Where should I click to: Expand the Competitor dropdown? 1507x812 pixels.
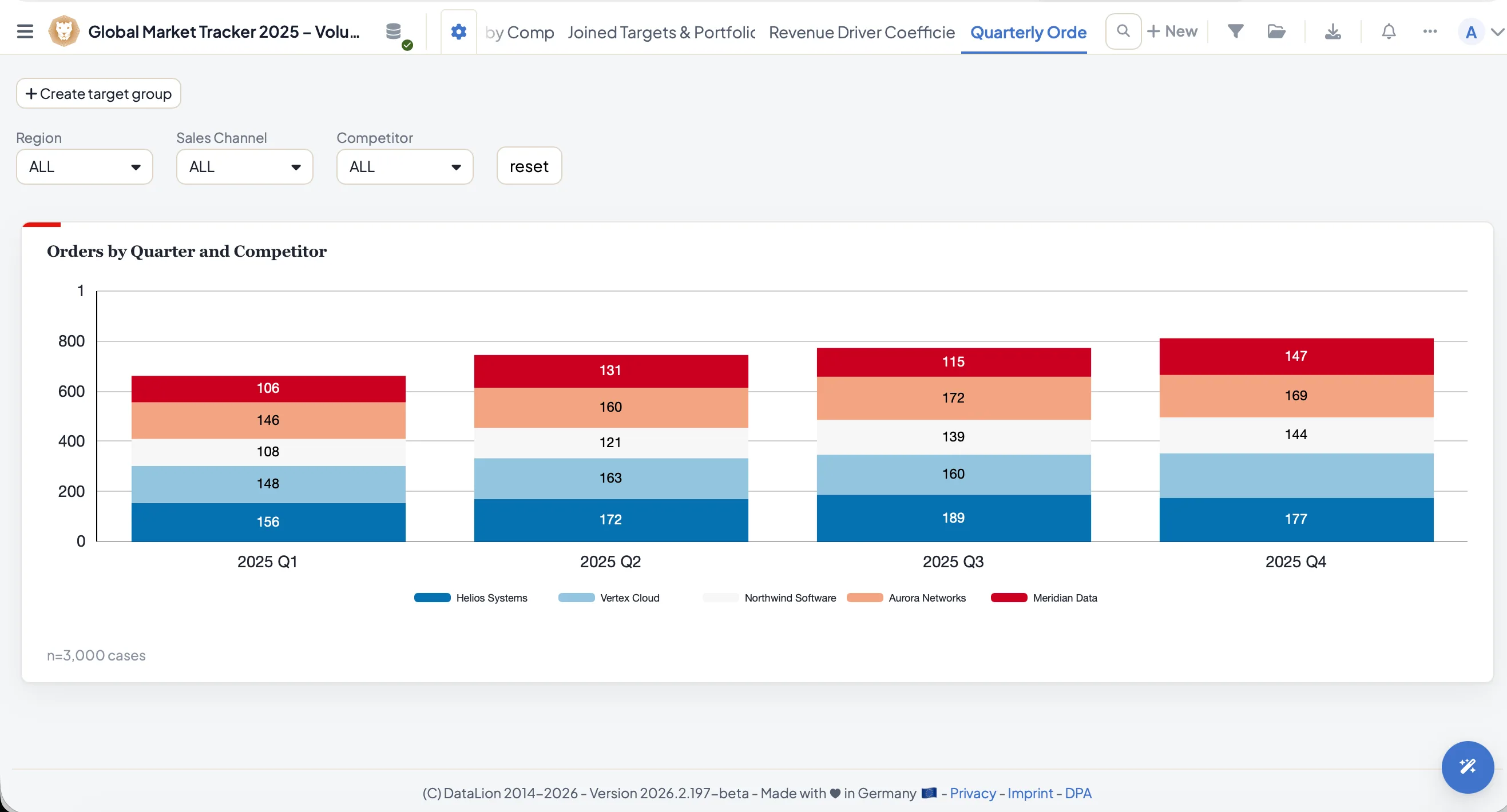click(x=405, y=166)
